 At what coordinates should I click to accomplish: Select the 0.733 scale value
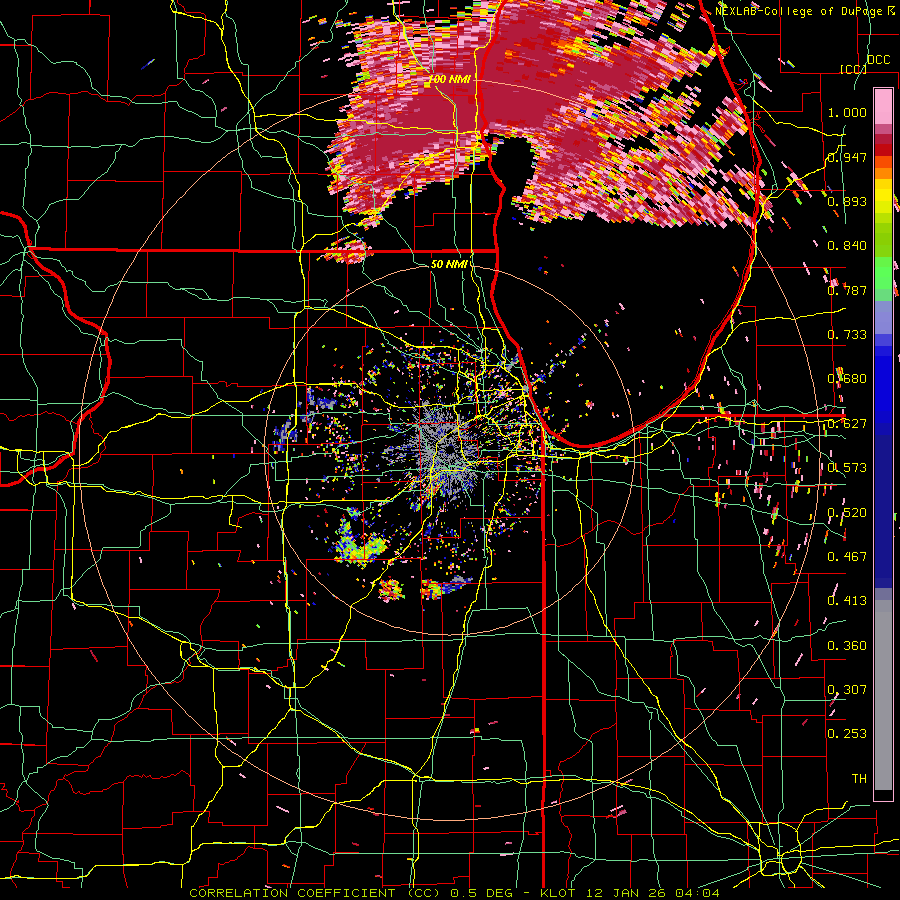tap(847, 335)
